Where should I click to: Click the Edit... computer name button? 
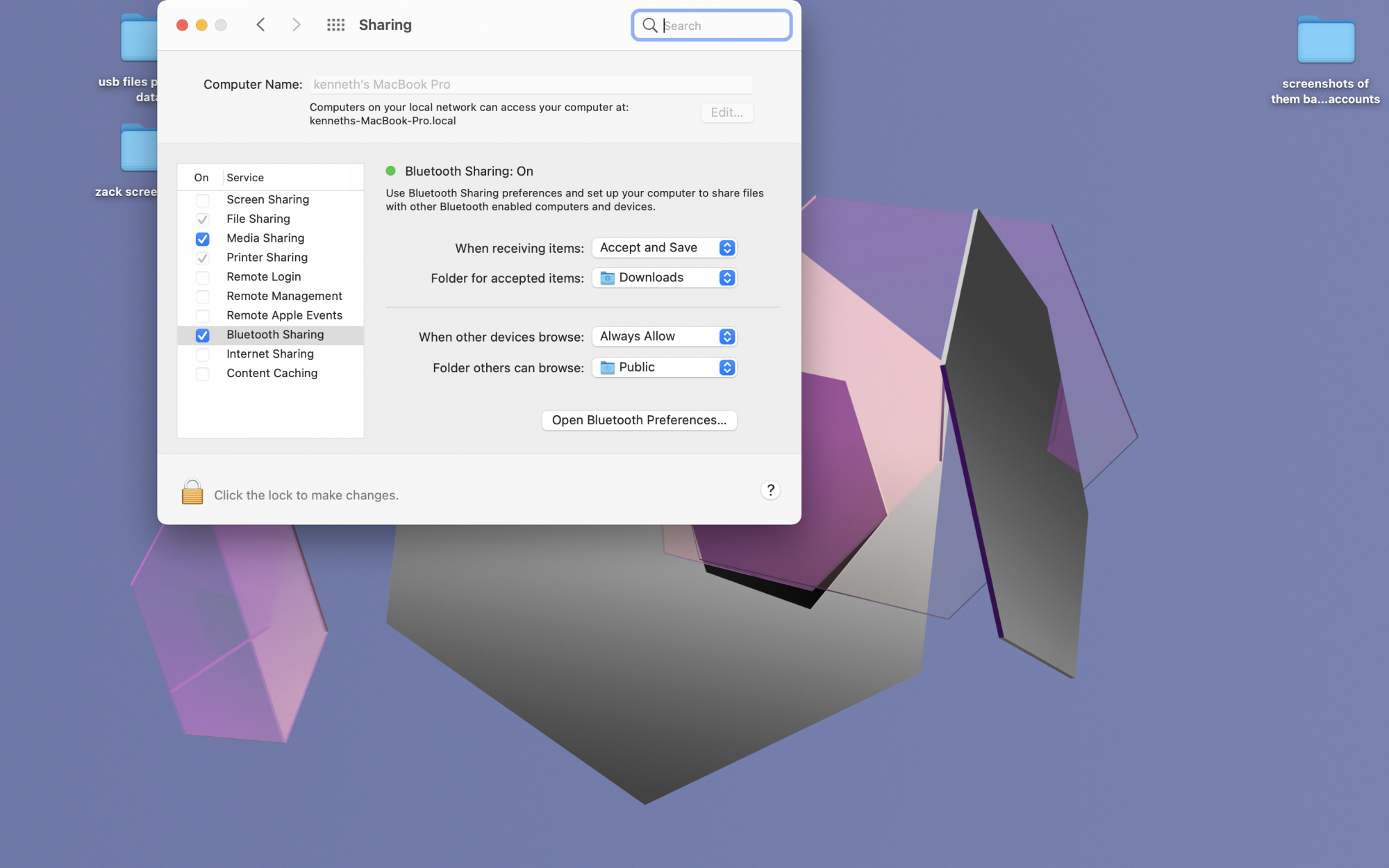point(726,112)
